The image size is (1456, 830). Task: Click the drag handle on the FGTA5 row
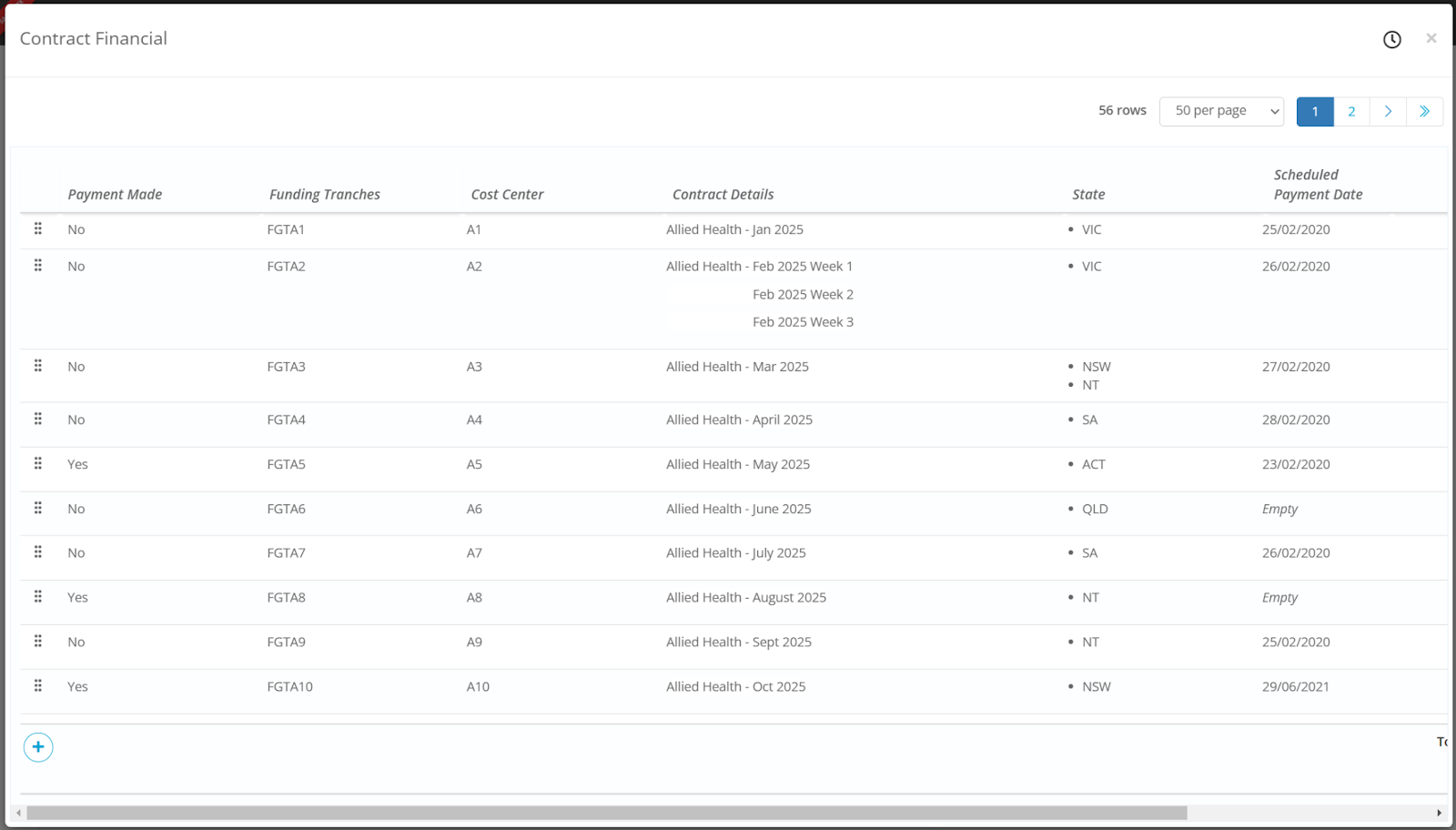37,462
